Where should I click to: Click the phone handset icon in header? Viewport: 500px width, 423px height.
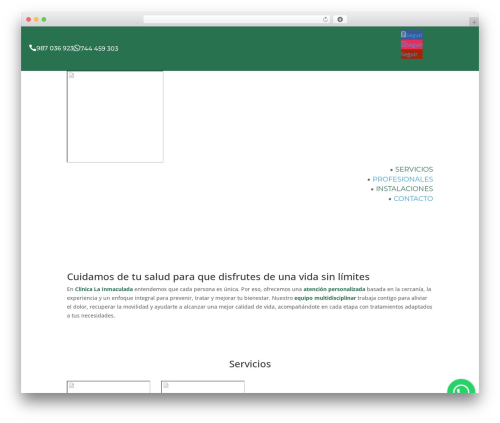tap(32, 48)
